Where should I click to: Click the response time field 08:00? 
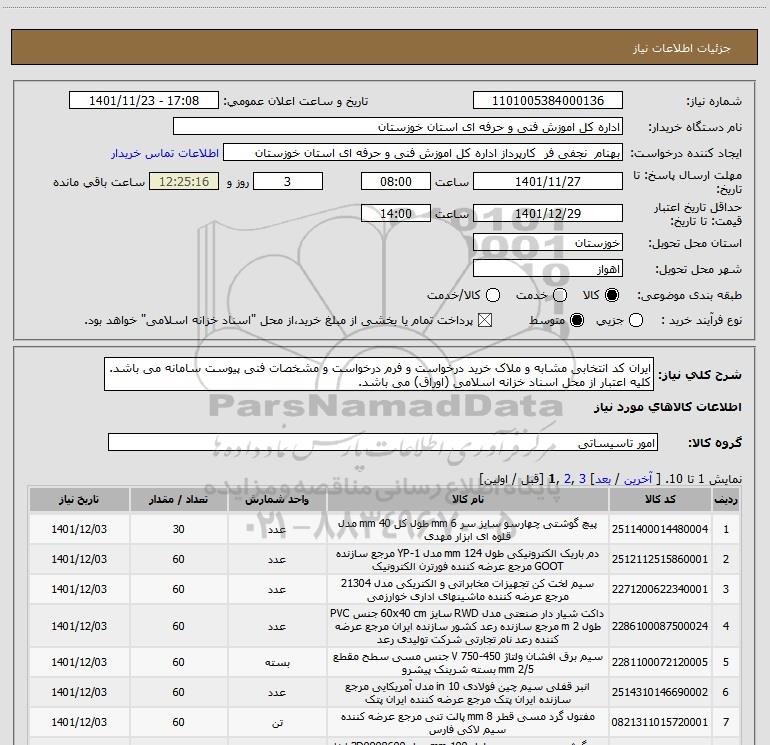coord(396,181)
